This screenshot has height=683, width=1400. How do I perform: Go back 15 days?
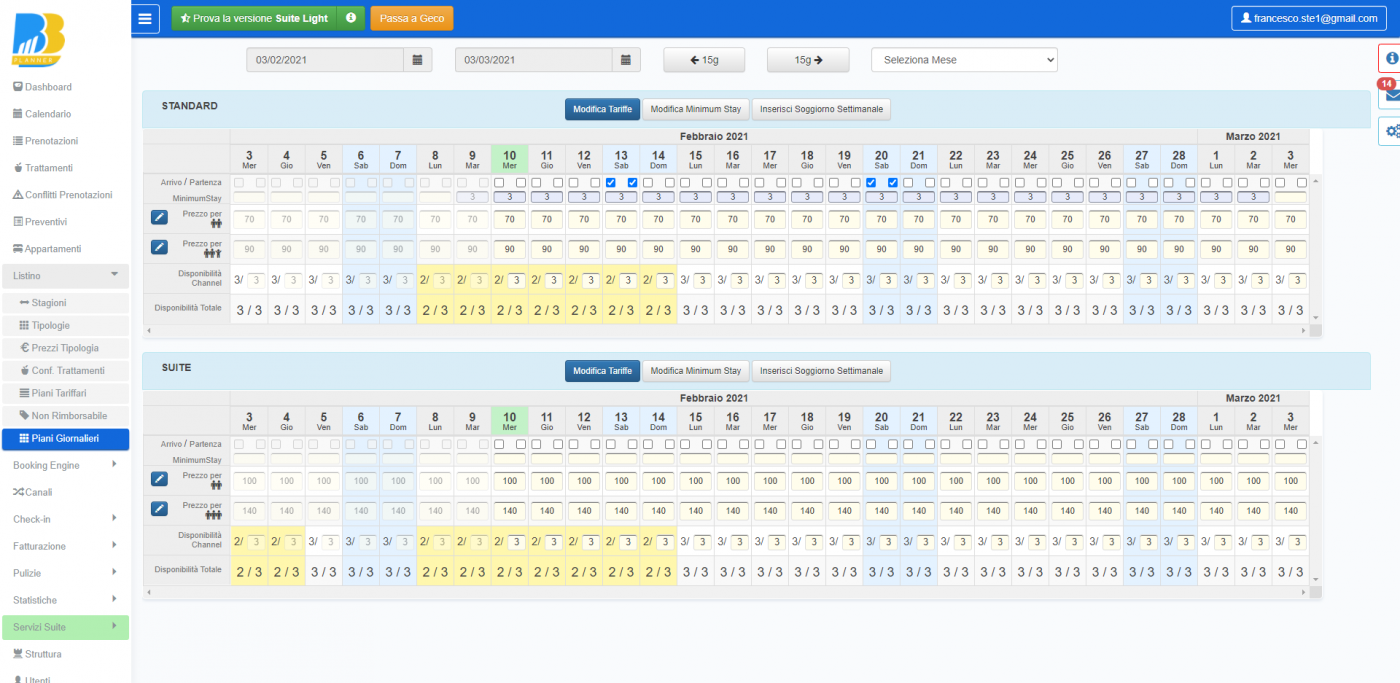704,60
